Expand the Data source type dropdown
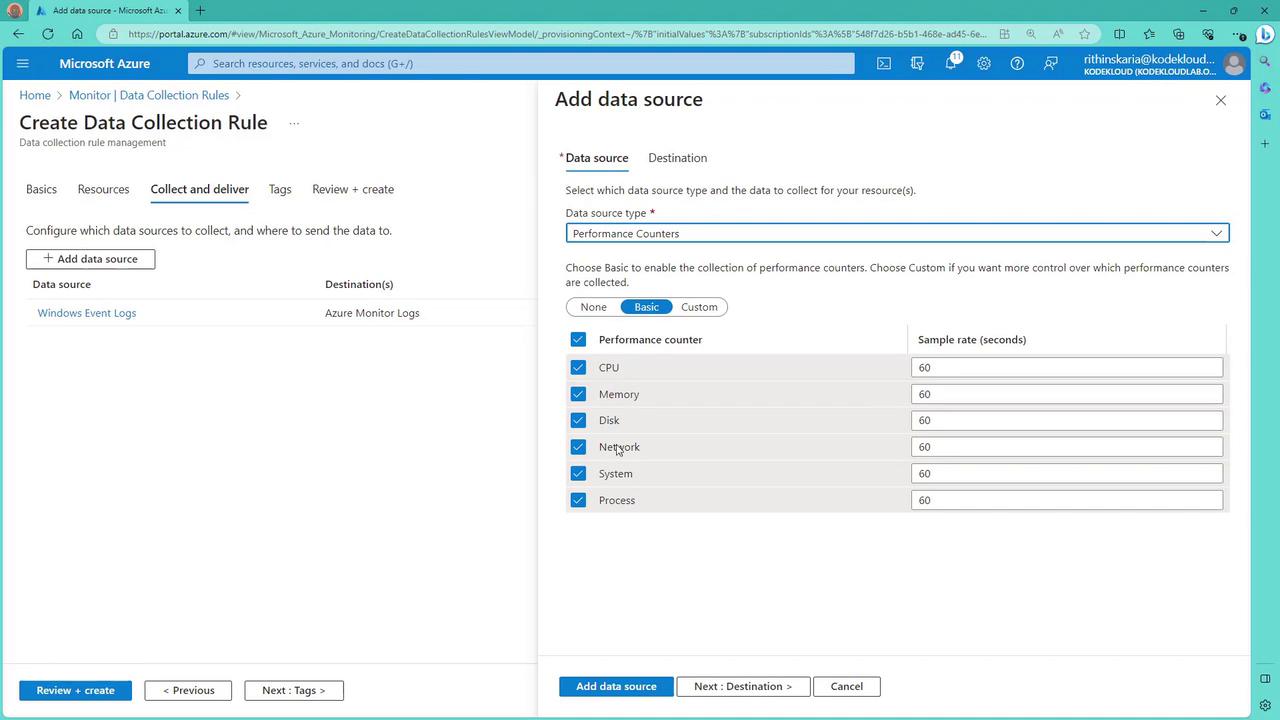The width and height of the screenshot is (1280, 720). coord(897,233)
